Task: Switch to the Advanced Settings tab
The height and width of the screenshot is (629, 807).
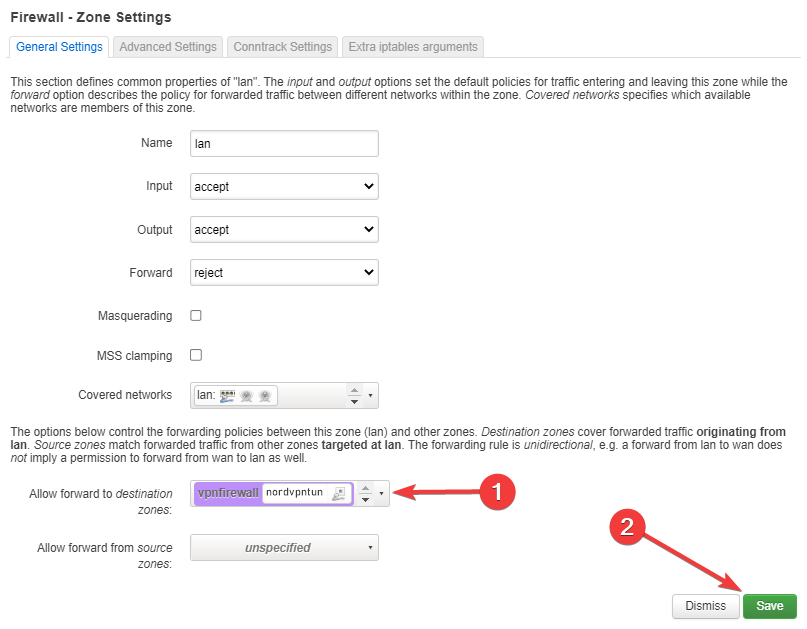Action: [167, 47]
